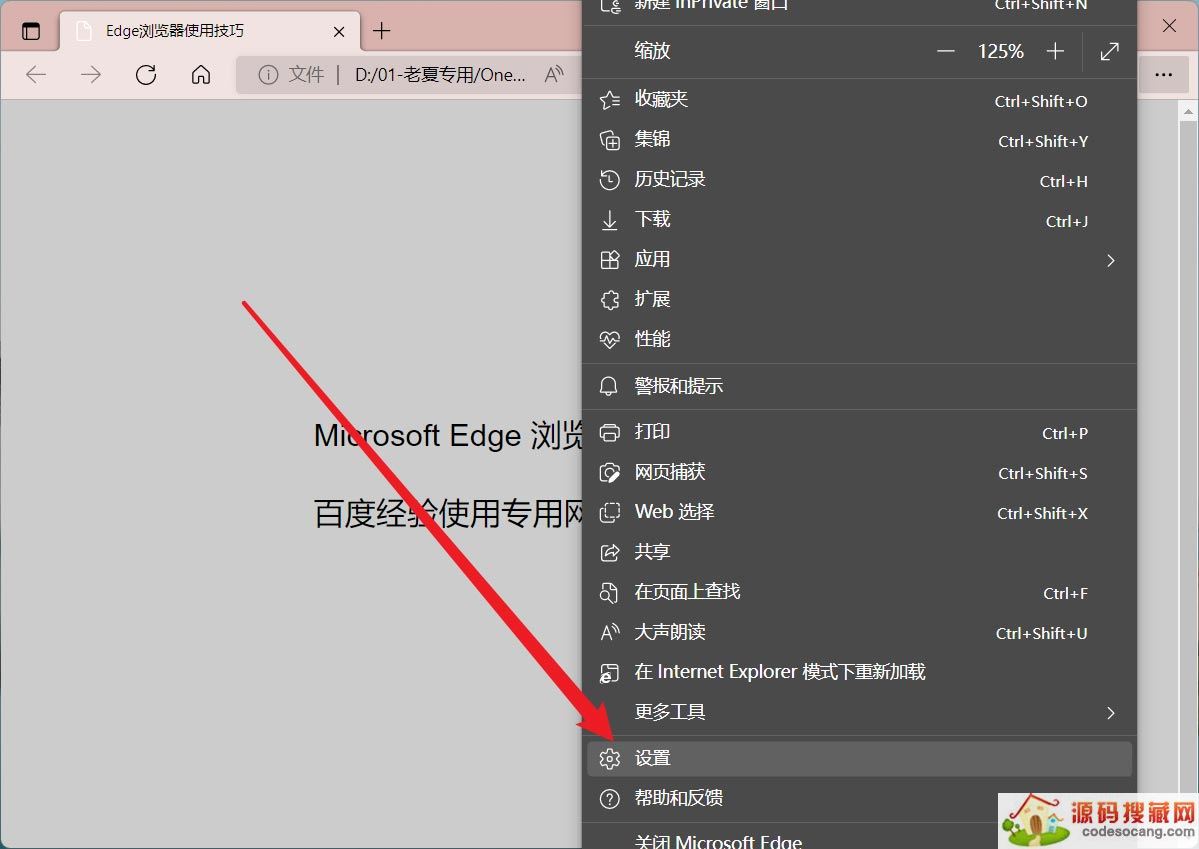
Task: Click the back navigation arrow
Action: 36,75
